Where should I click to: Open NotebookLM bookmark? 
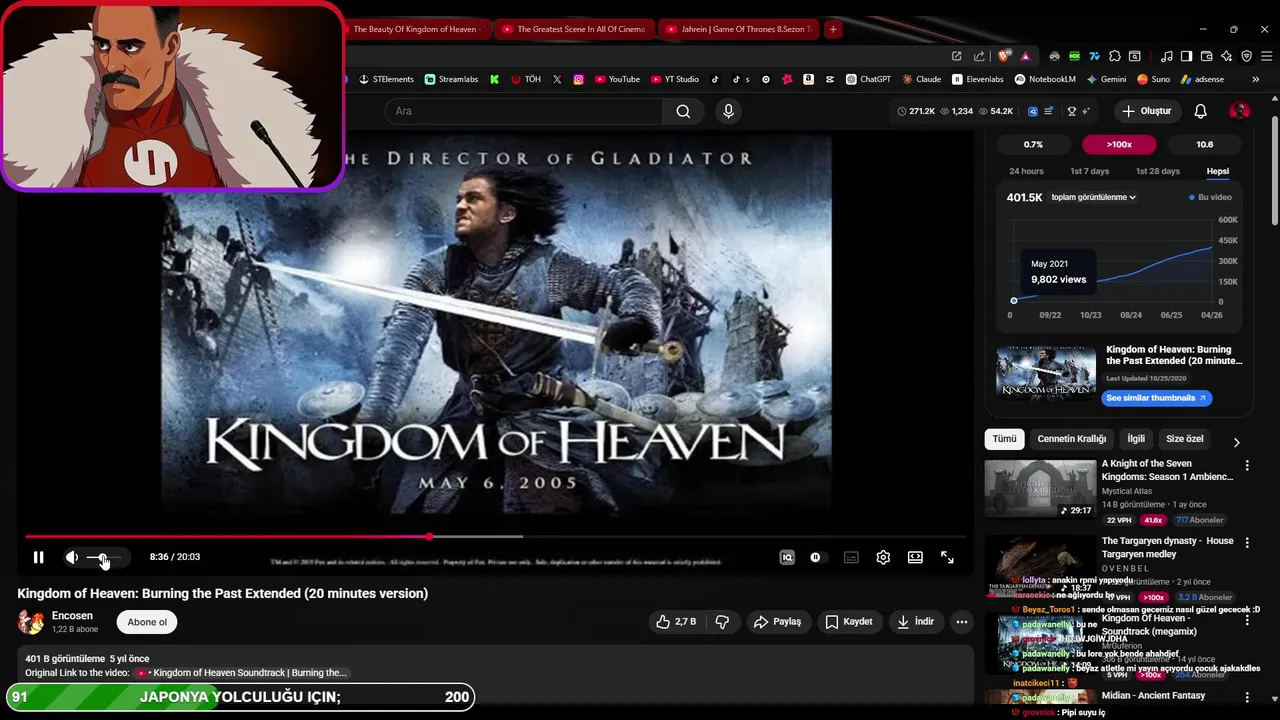pyautogui.click(x=1045, y=79)
